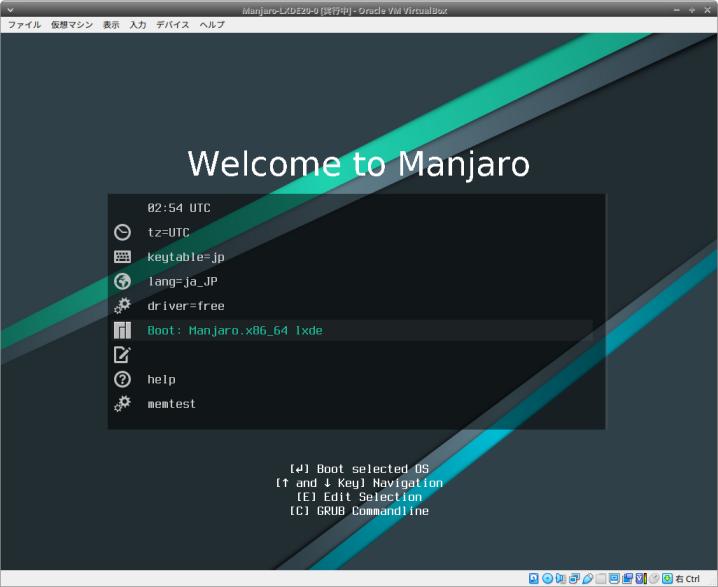
Task: Click the recording status bar indicator
Action: (628, 578)
